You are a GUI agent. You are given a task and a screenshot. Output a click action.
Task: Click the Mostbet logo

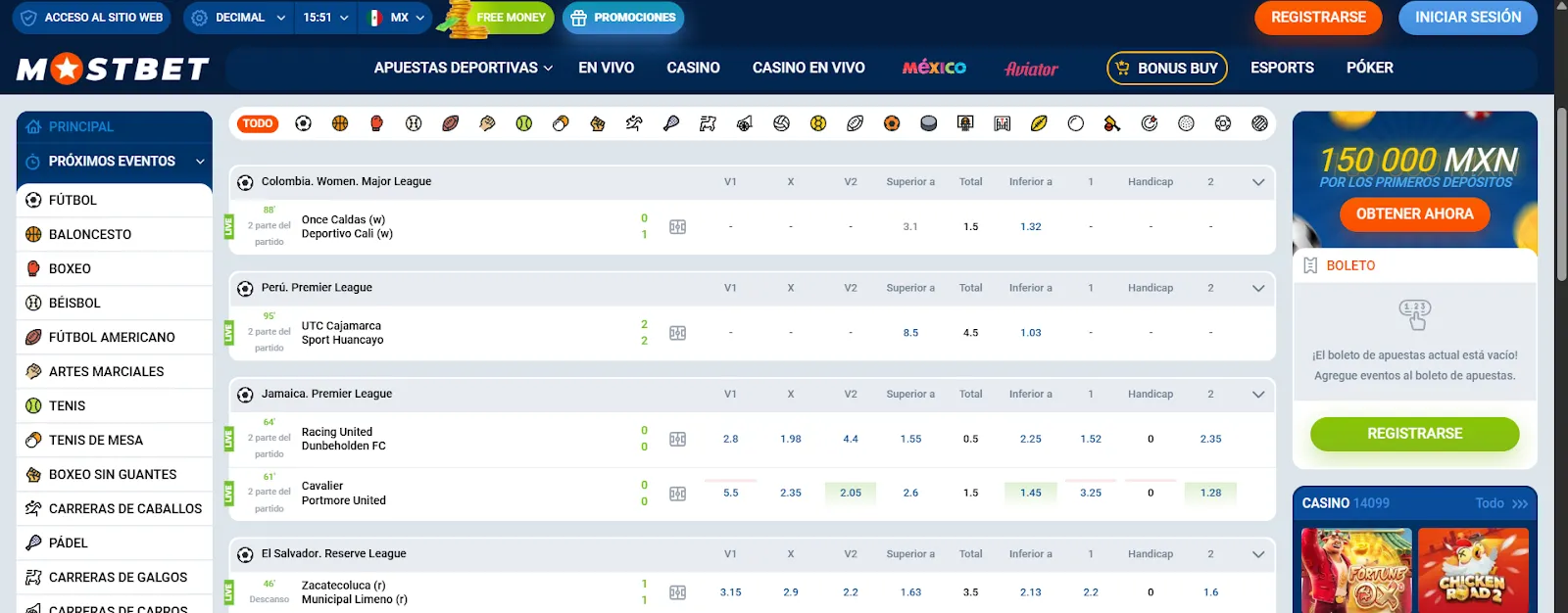(113, 69)
